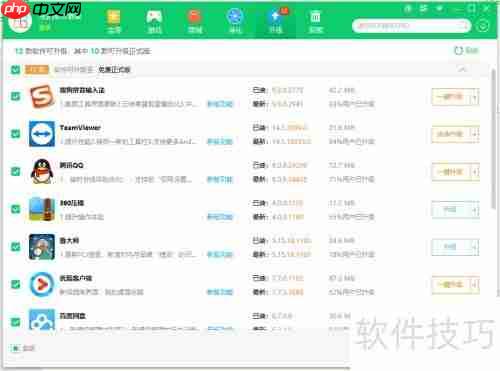Click the download manager circle icon beside search
Viewport: 500px width, 371px height.
tap(483, 26)
